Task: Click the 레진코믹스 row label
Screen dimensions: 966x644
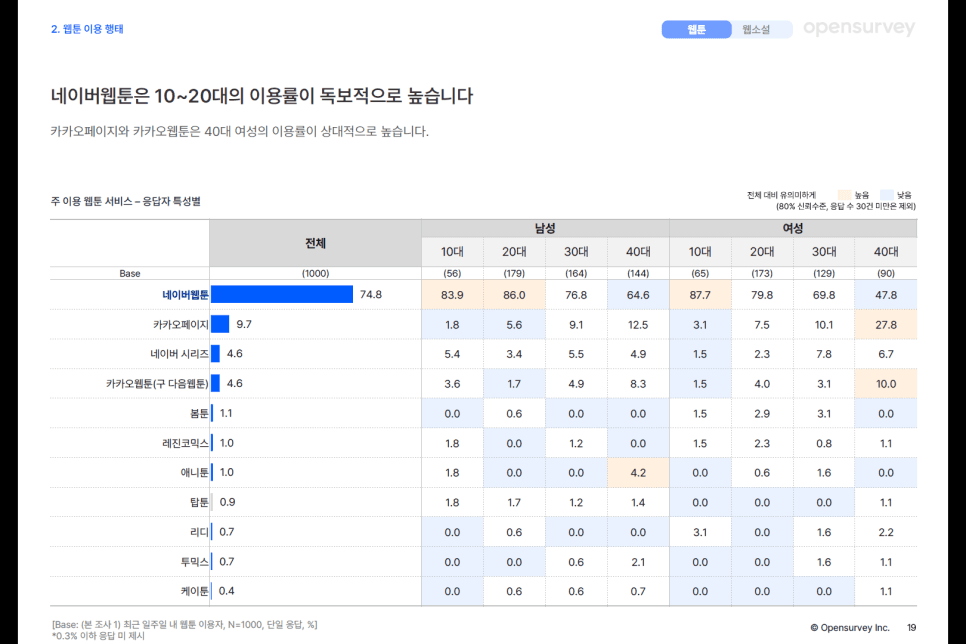Action: click(185, 443)
